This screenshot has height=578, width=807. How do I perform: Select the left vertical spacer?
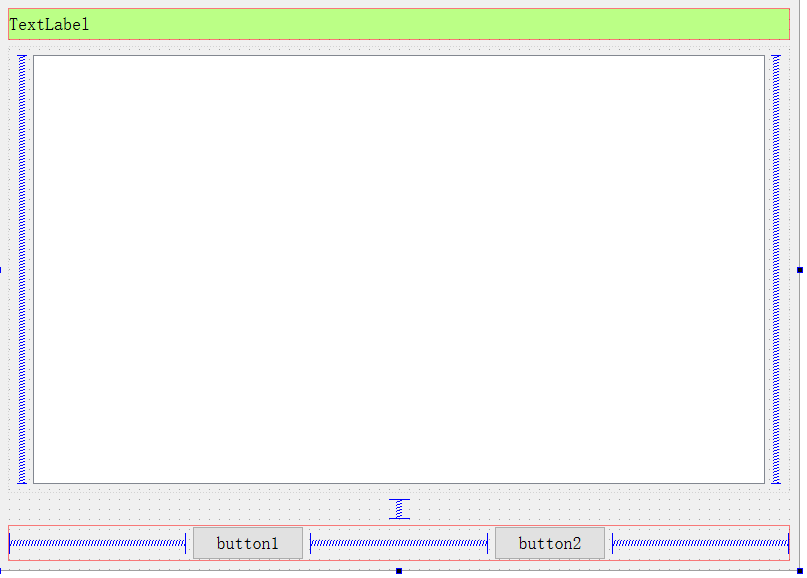(x=22, y=269)
